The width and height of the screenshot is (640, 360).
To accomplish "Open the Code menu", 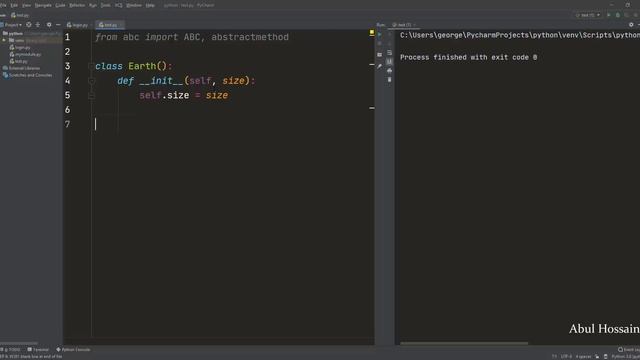I will click(x=60, y=5).
